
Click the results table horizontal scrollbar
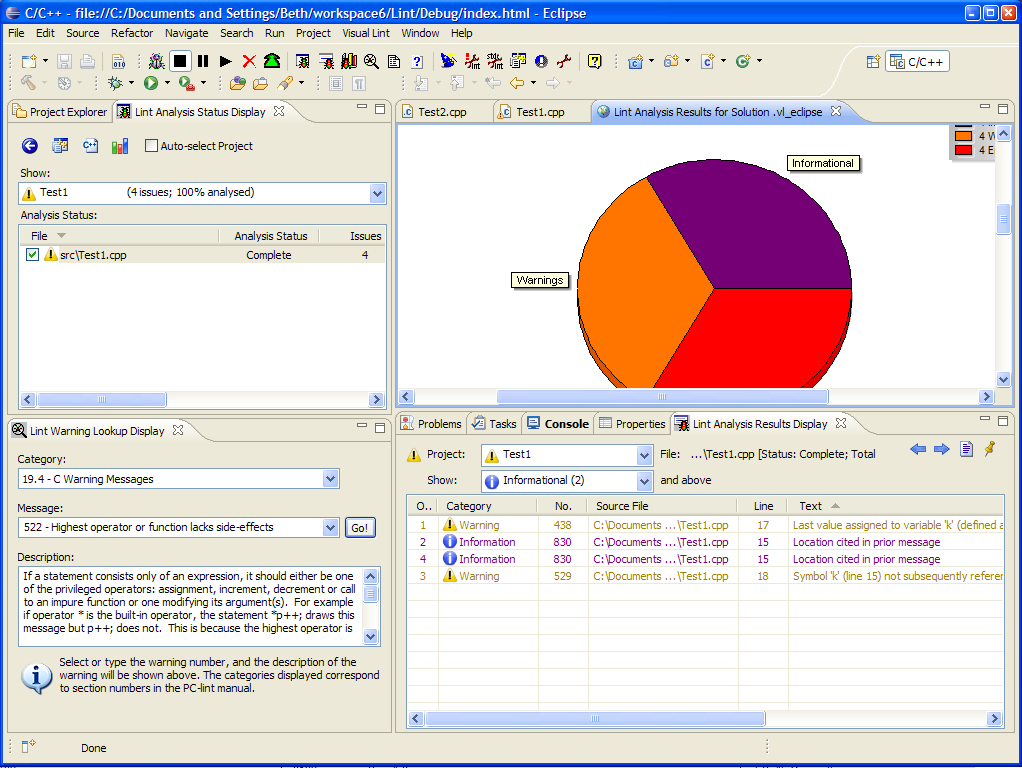(x=595, y=718)
